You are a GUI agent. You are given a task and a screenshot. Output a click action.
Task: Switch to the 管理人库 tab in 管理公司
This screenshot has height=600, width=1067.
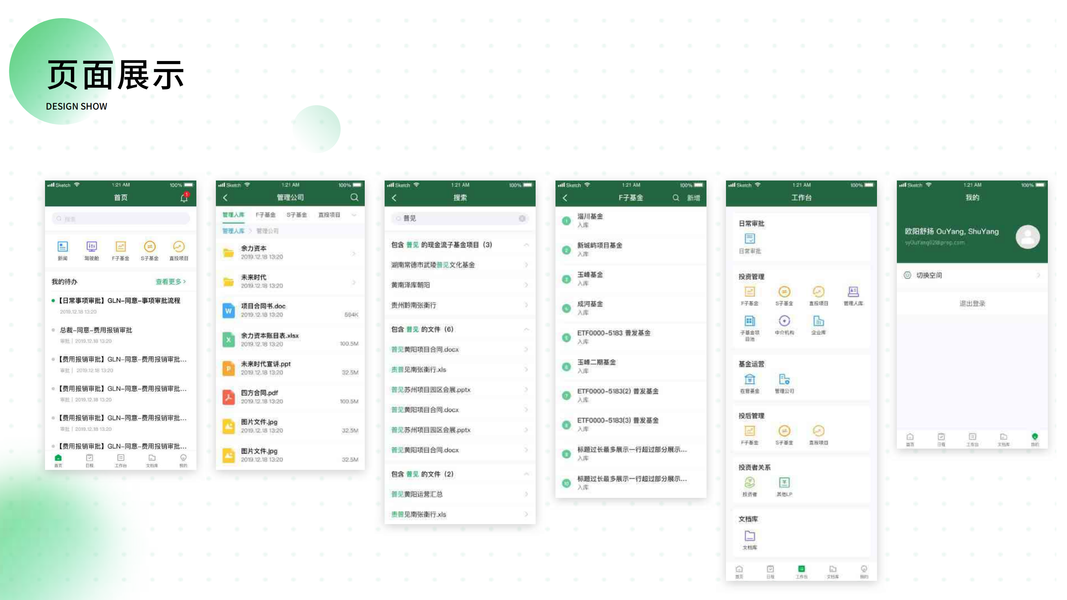coord(233,215)
